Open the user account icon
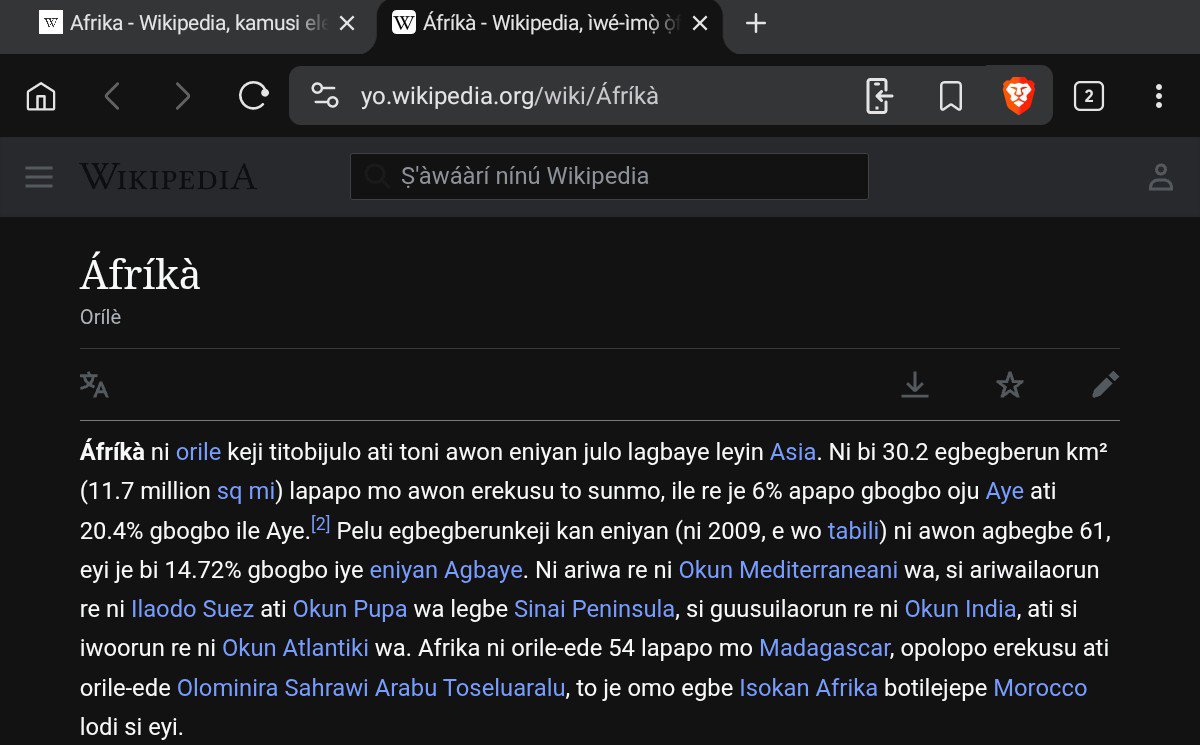 click(1161, 177)
